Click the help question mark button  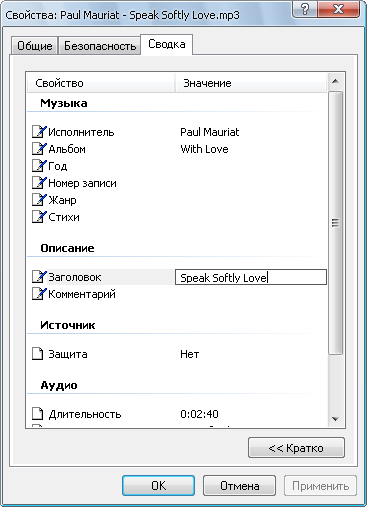point(305,9)
